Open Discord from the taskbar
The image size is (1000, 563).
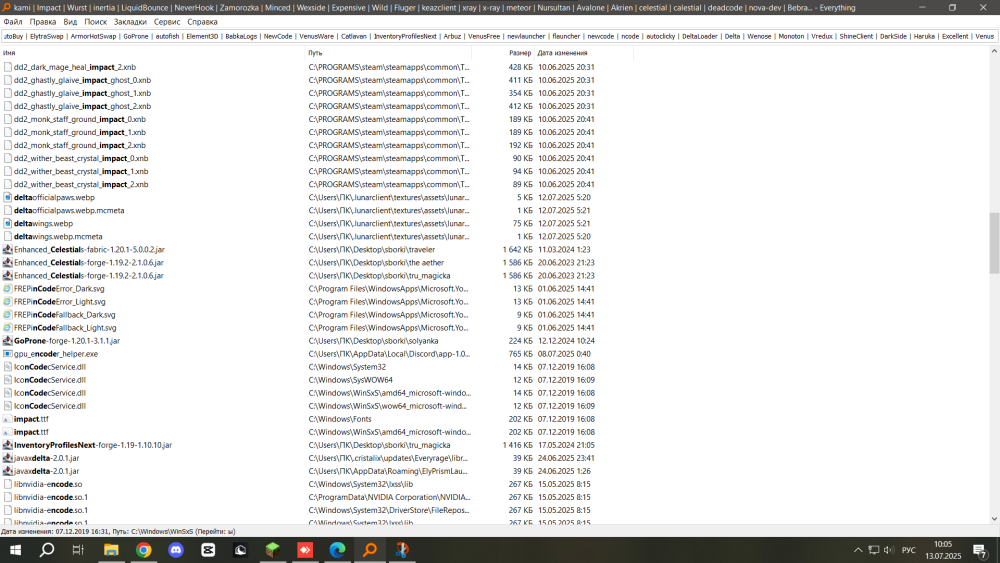[x=176, y=550]
